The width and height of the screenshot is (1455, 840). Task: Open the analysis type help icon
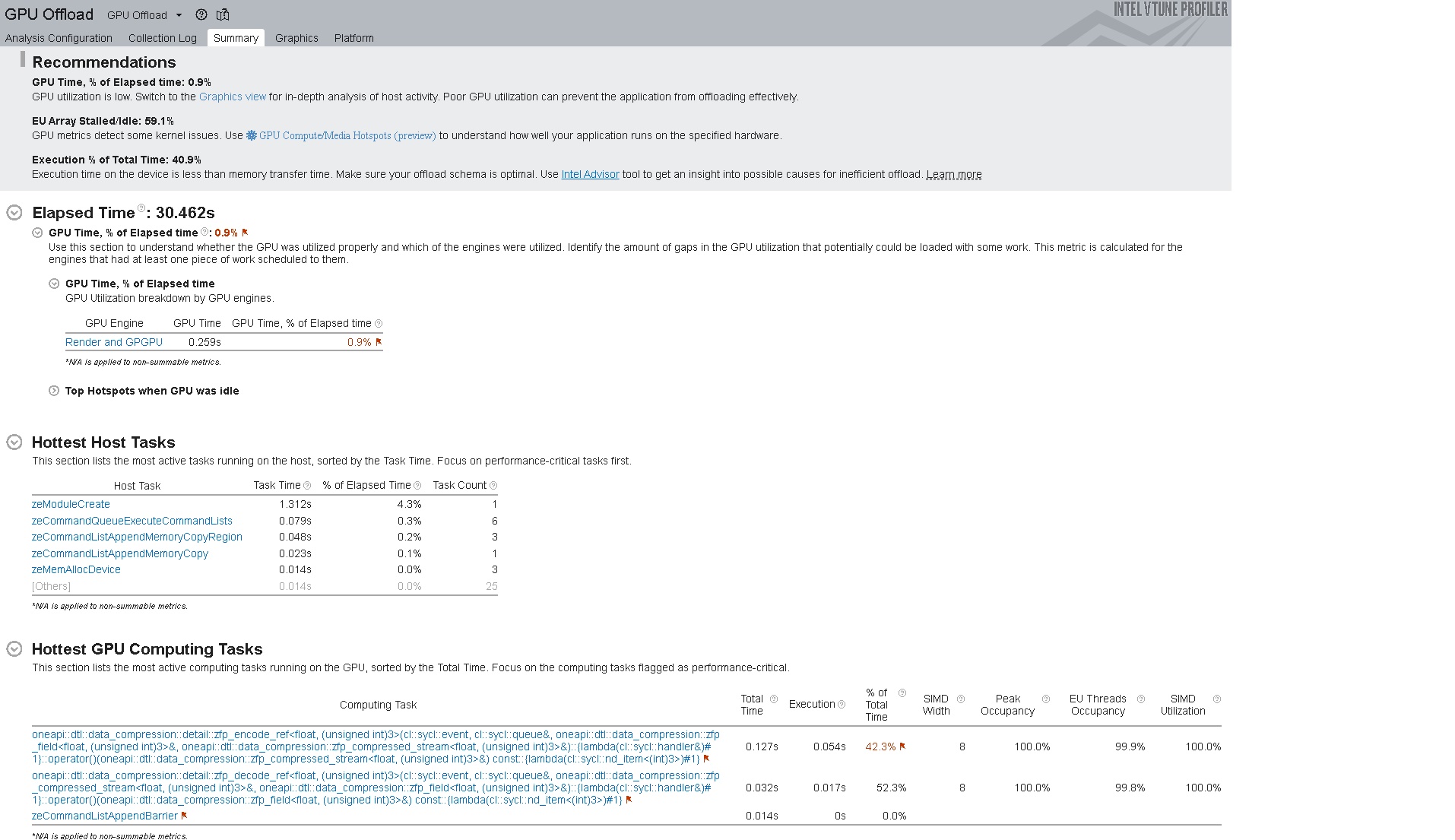(x=201, y=14)
